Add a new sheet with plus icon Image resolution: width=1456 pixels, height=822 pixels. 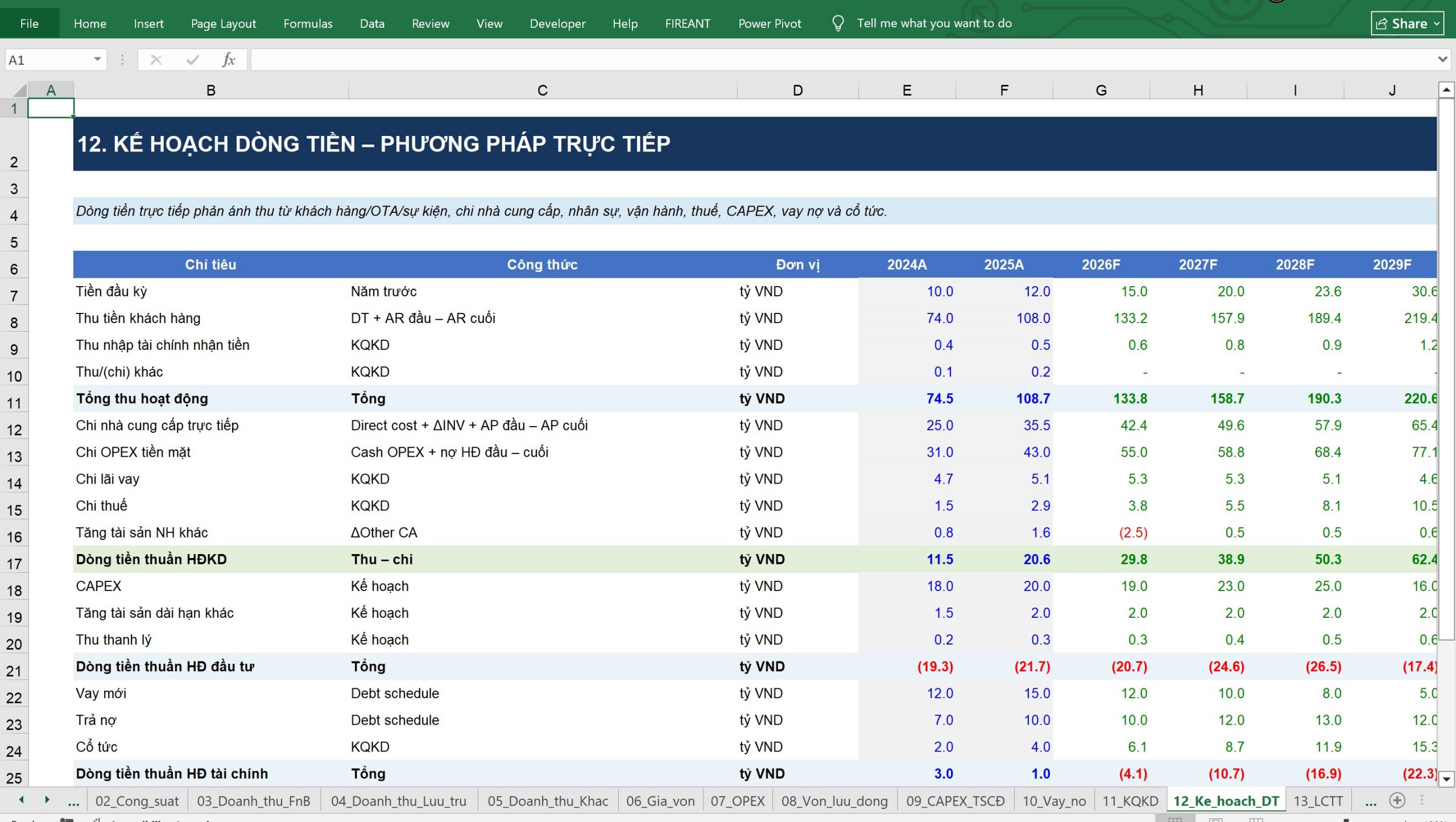click(1397, 801)
